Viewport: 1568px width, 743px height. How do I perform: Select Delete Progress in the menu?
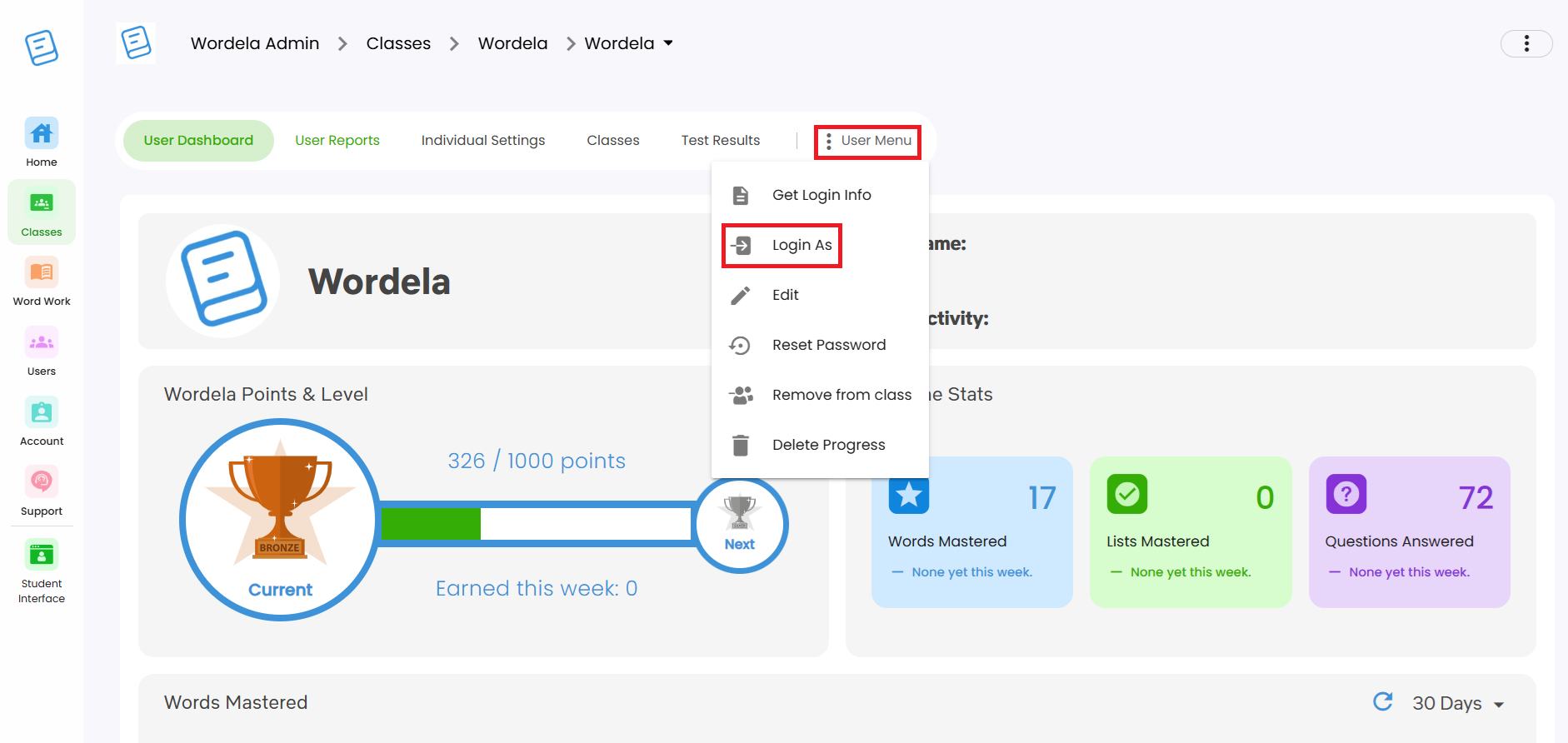click(828, 445)
